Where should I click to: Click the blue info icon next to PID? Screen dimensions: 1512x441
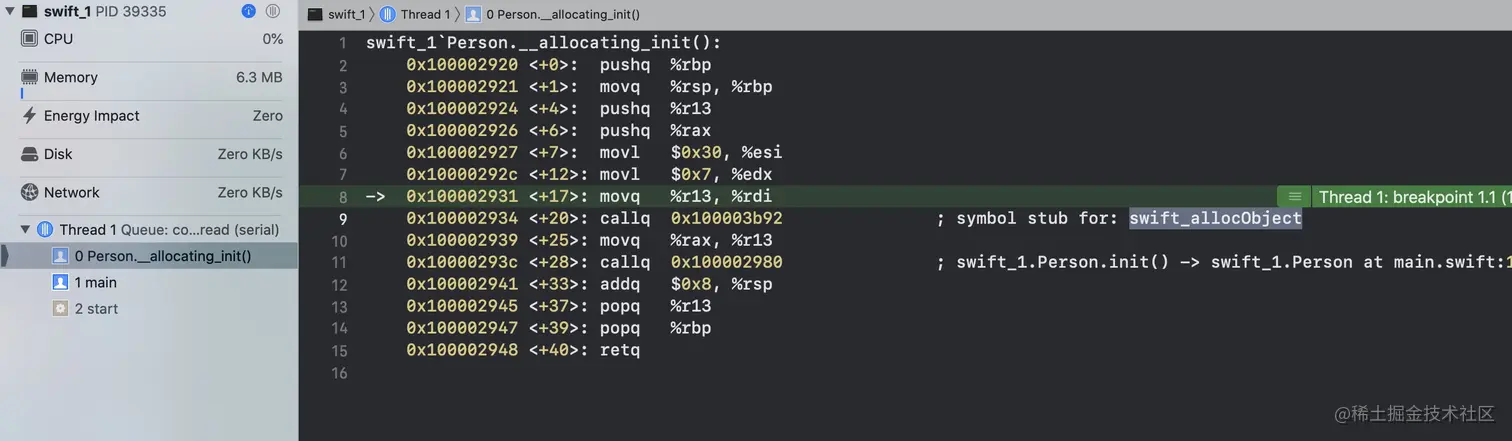coord(249,11)
